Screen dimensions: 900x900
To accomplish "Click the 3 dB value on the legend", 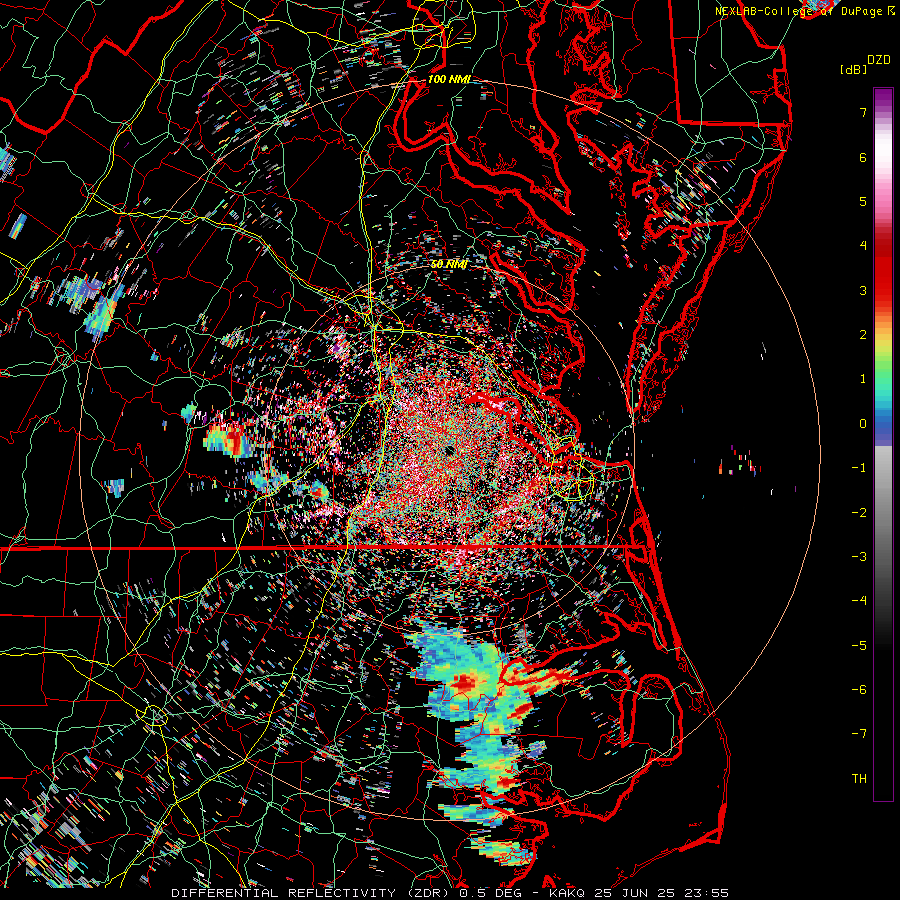I will [x=863, y=290].
